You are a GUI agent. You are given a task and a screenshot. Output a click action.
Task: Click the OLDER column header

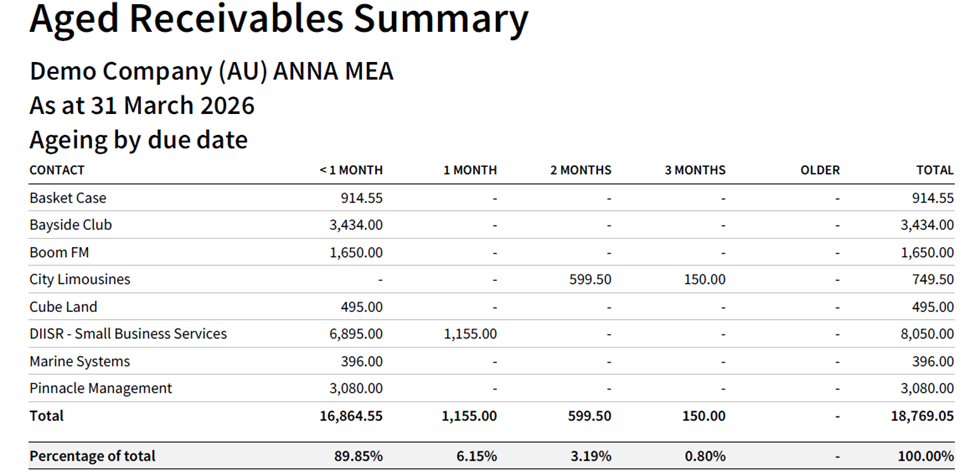[820, 170]
